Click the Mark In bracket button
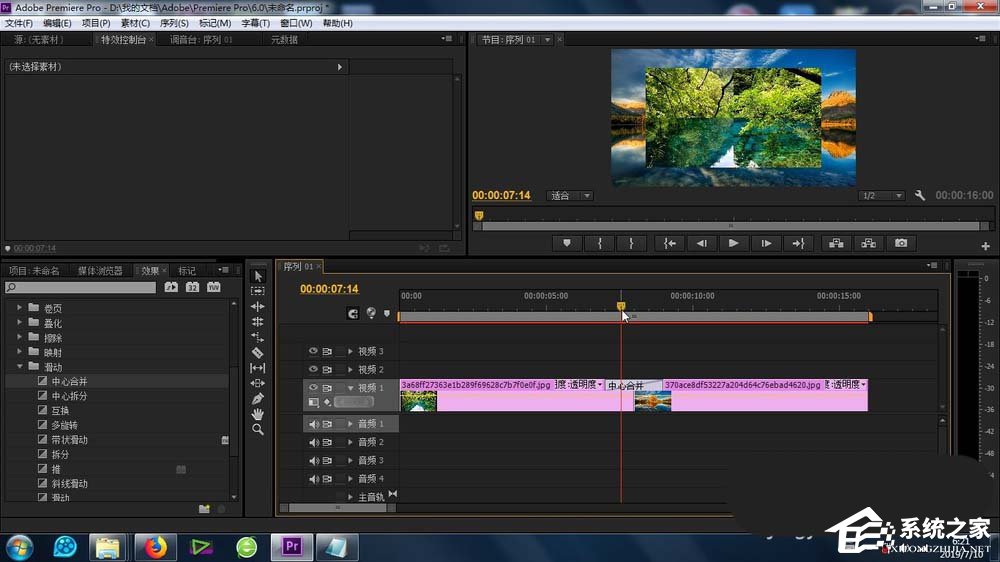Screen dimensions: 1000x562 click(x=599, y=243)
